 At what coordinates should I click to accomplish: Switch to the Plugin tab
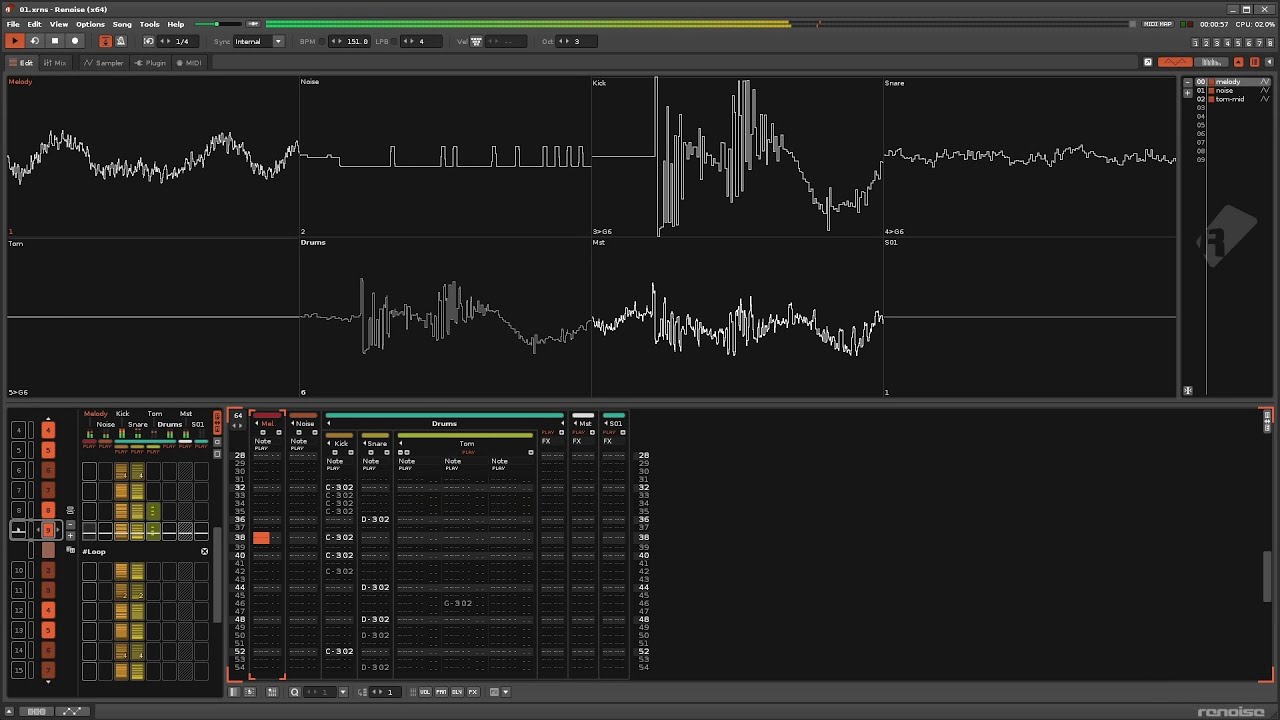pyautogui.click(x=151, y=62)
